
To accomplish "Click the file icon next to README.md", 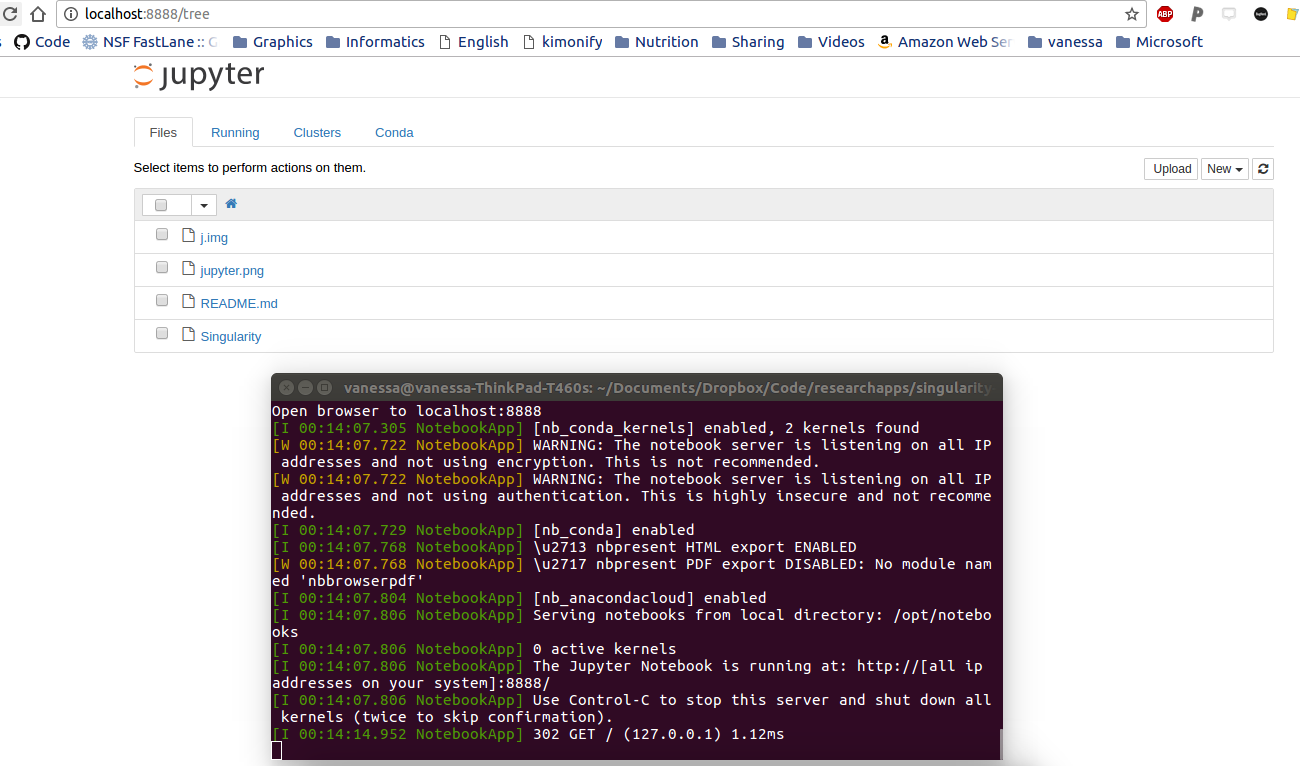I will [x=188, y=301].
